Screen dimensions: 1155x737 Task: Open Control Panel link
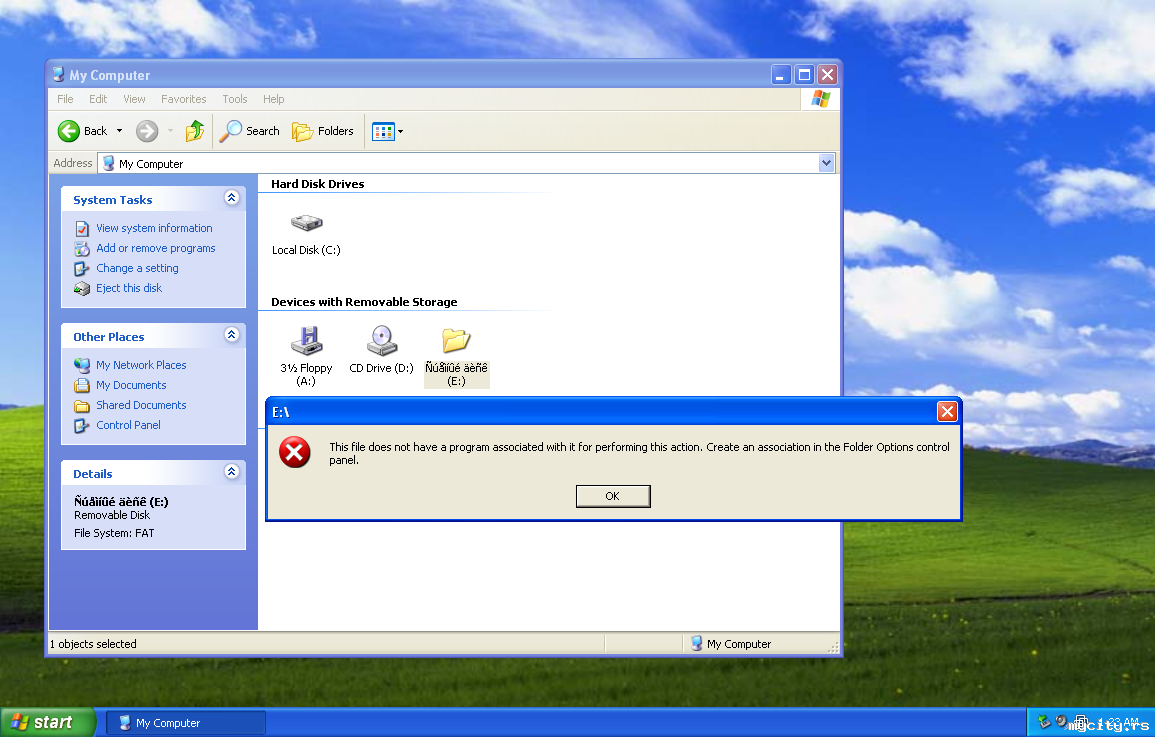pos(128,425)
